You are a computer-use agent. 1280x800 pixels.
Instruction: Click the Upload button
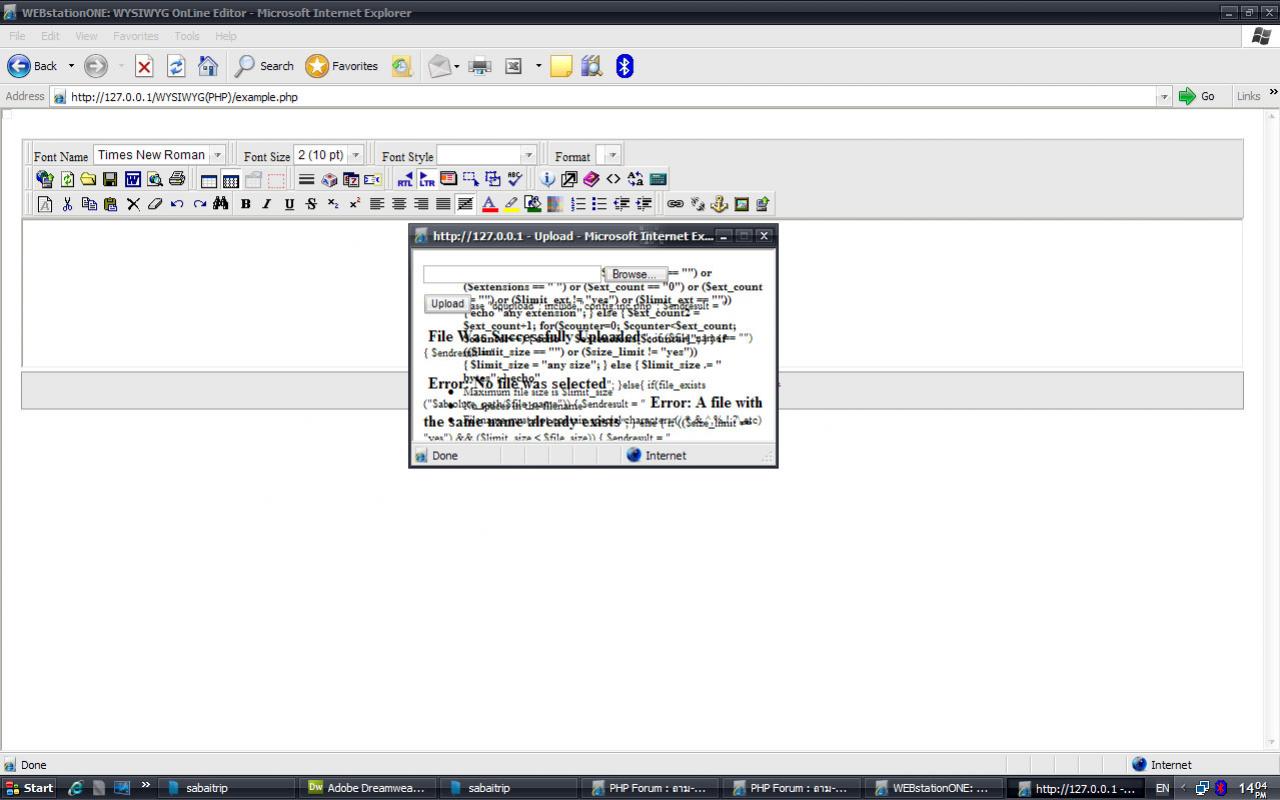pyautogui.click(x=447, y=304)
